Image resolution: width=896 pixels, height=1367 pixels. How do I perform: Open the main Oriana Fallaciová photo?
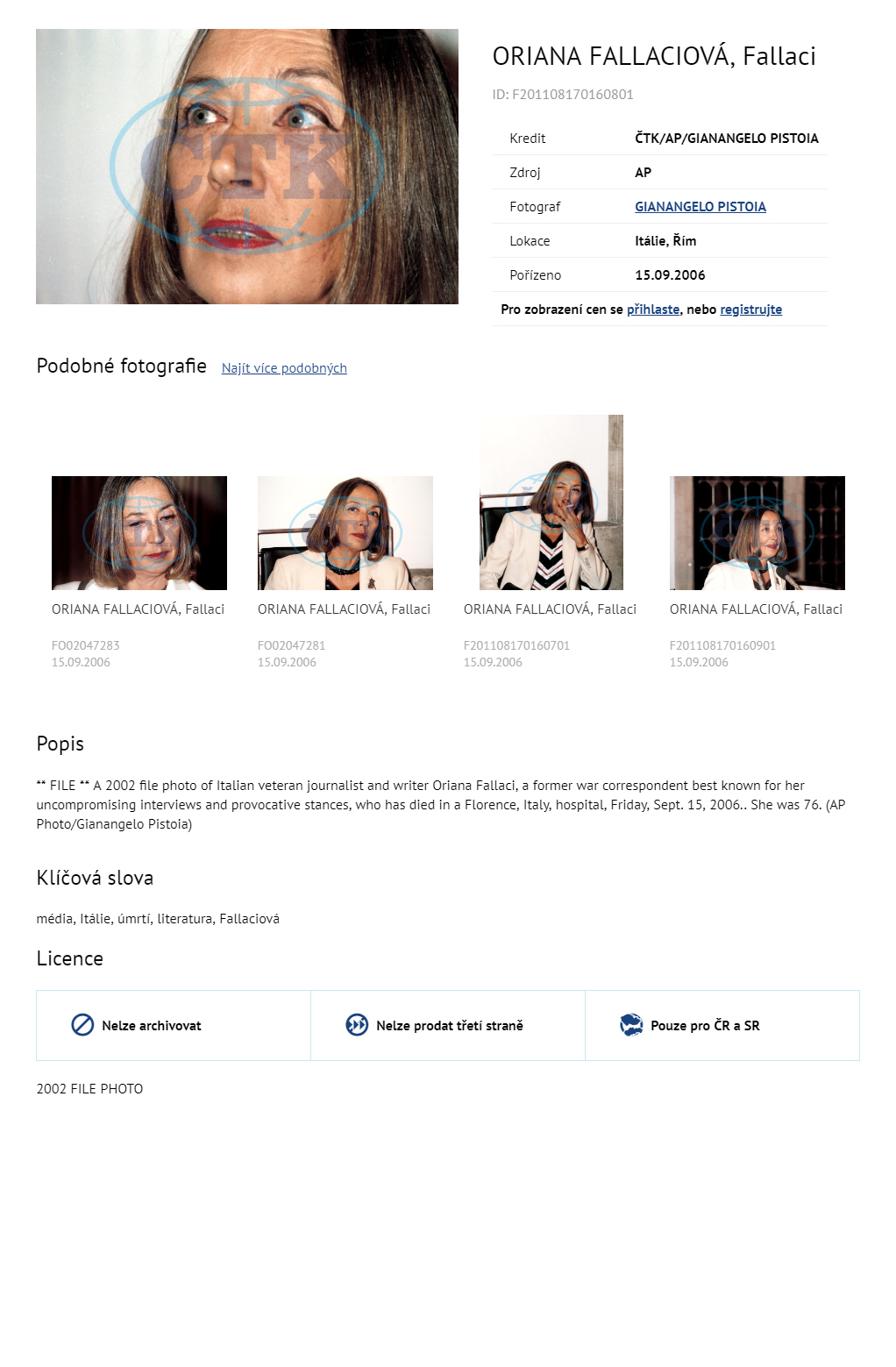coord(247,167)
